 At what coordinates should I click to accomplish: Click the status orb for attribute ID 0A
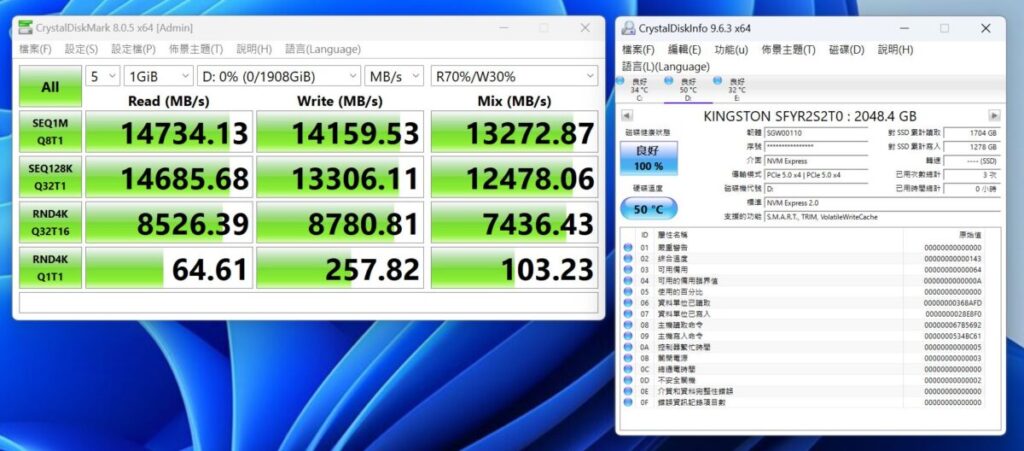(x=628, y=347)
